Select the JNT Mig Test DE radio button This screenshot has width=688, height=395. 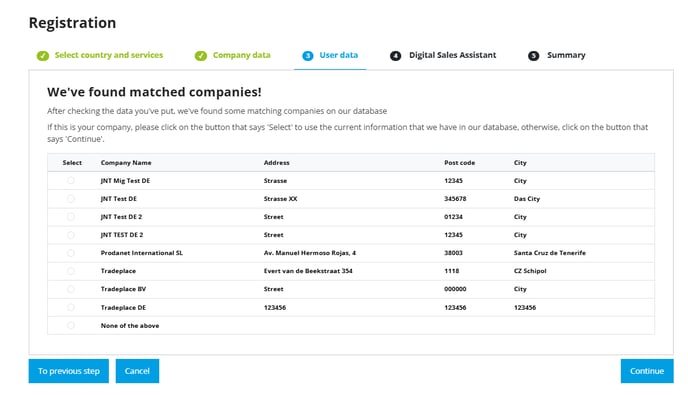(x=71, y=180)
